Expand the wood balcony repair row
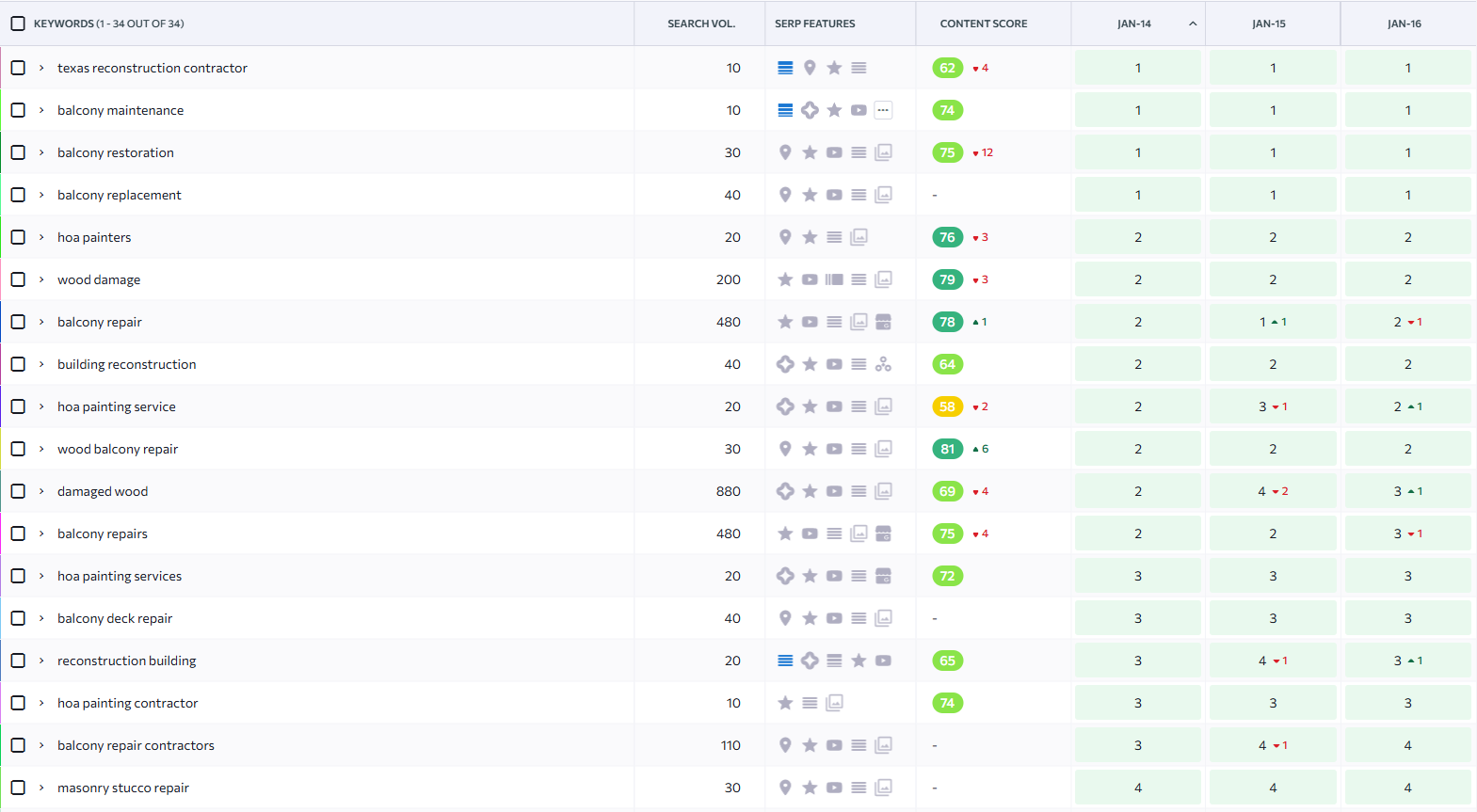 [x=41, y=449]
